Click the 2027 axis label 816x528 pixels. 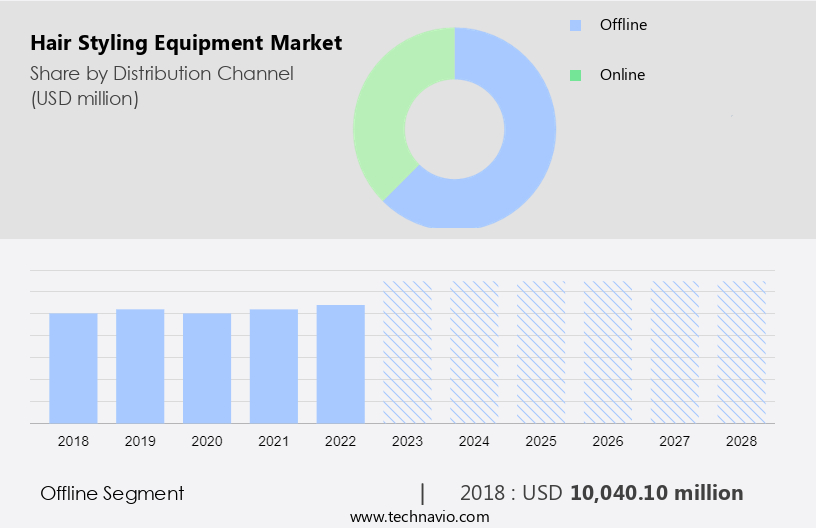pos(674,441)
